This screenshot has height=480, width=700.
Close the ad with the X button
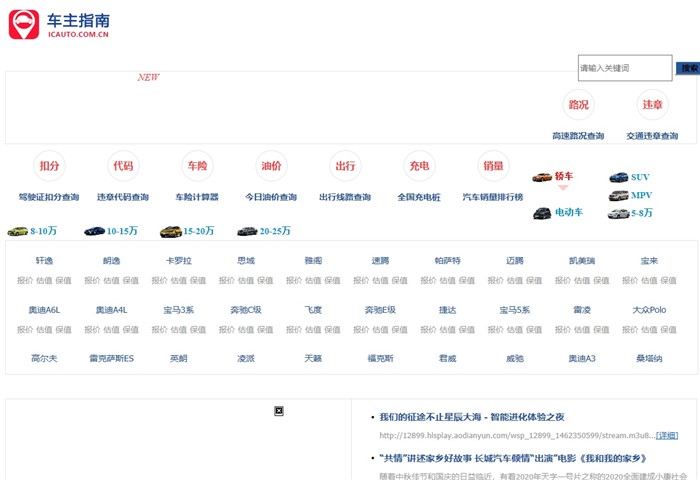[279, 411]
